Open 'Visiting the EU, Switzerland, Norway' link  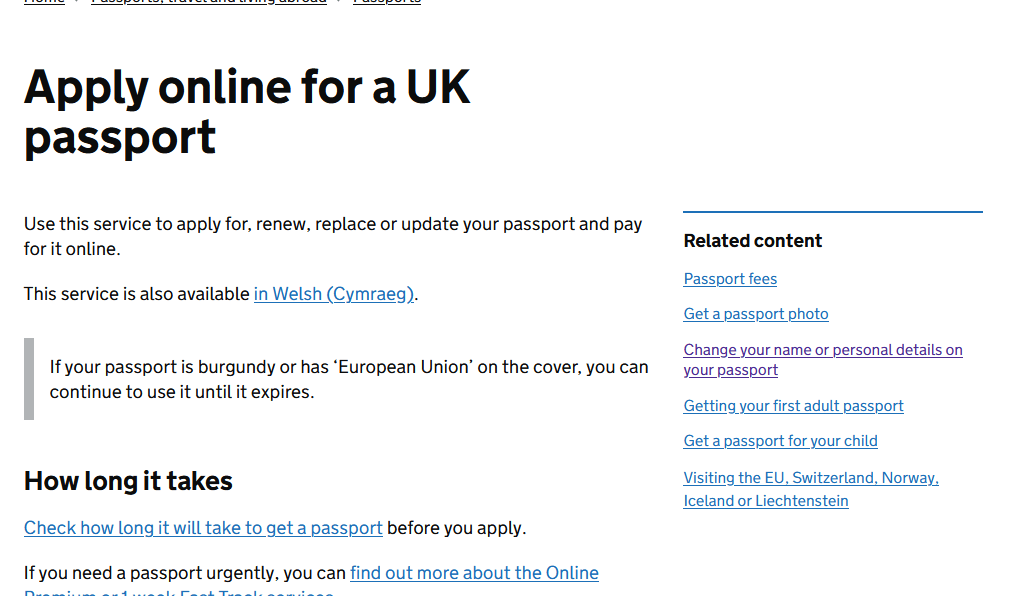click(x=810, y=478)
